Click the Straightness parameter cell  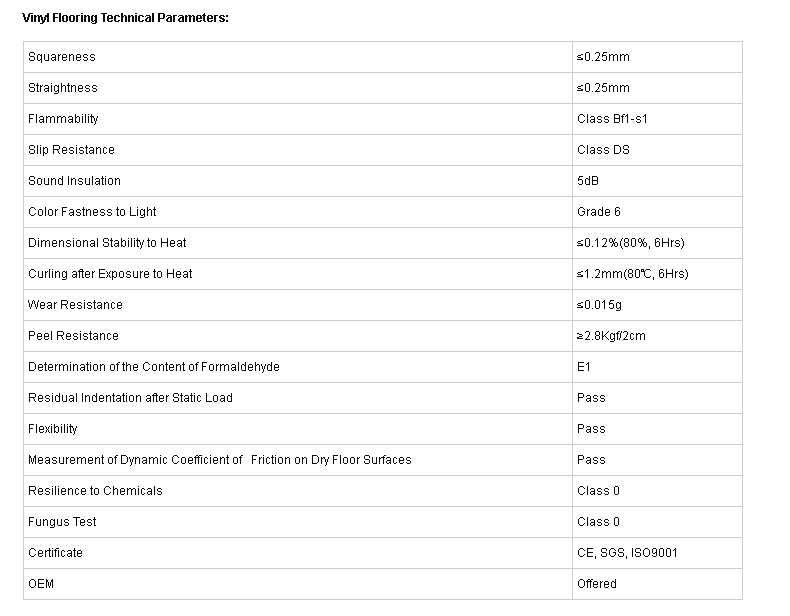(63, 88)
